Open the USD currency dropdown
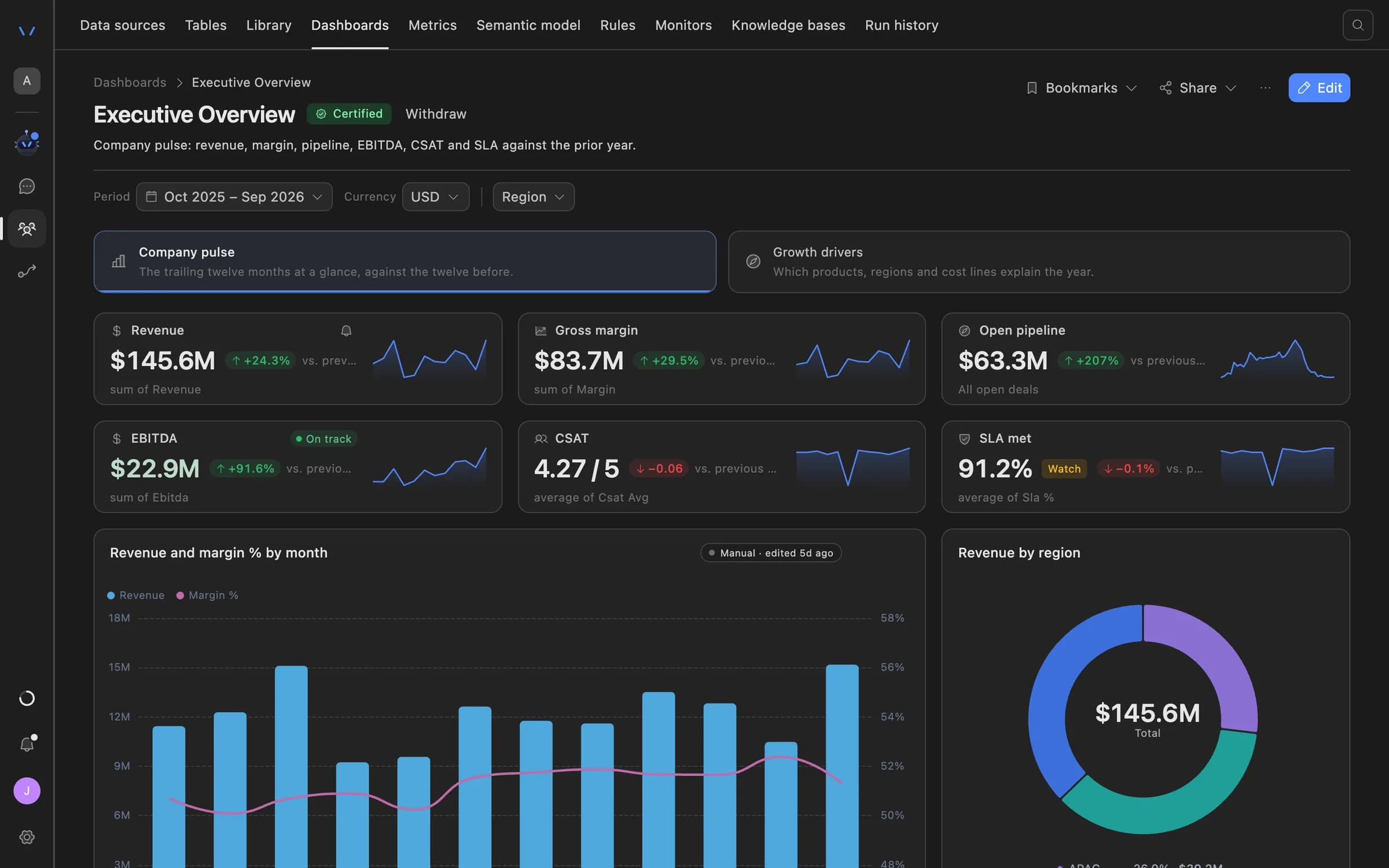The height and width of the screenshot is (868, 1389). [435, 197]
